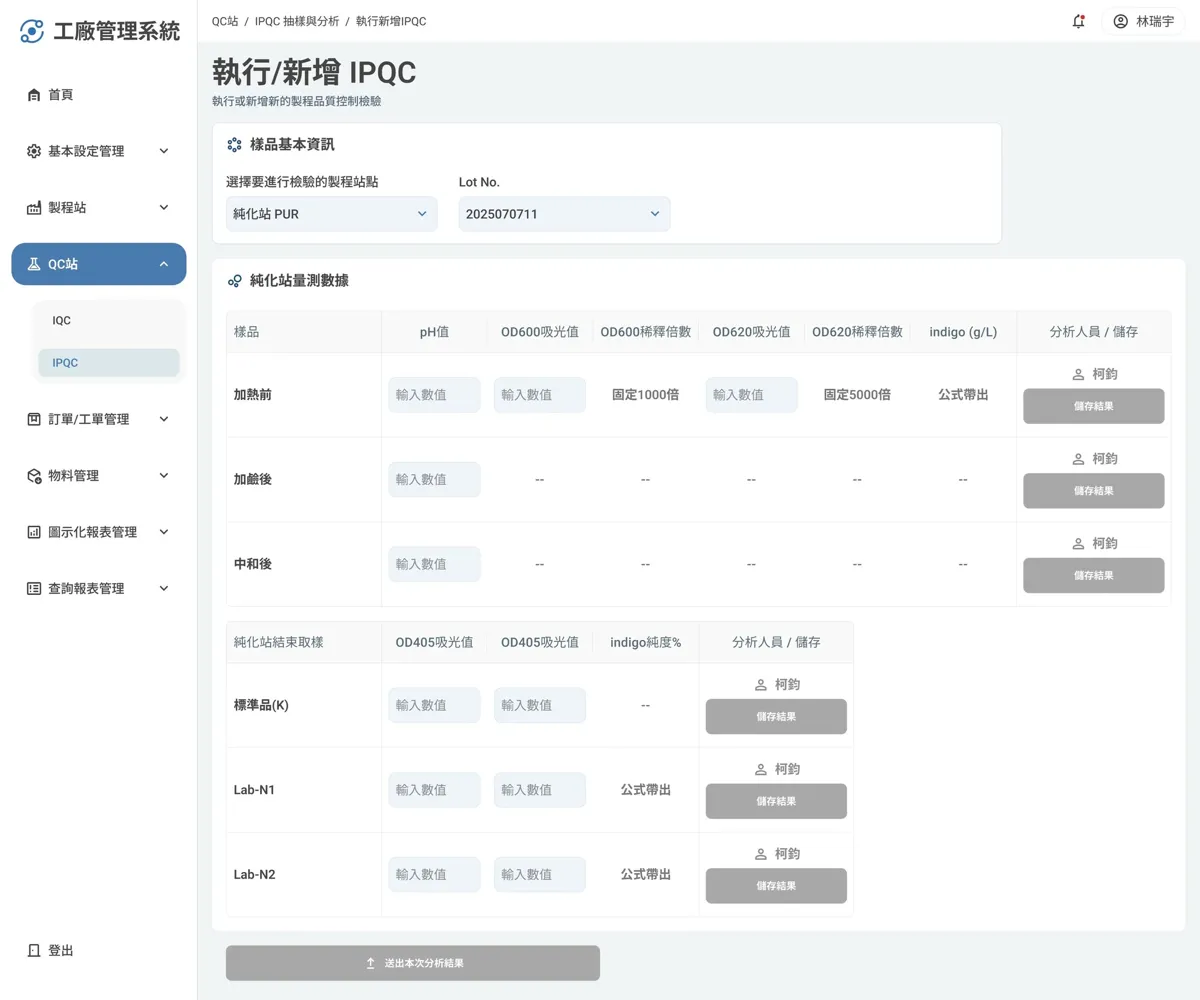Click the logout door icon
This screenshot has height=1000, width=1200.
click(x=34, y=950)
